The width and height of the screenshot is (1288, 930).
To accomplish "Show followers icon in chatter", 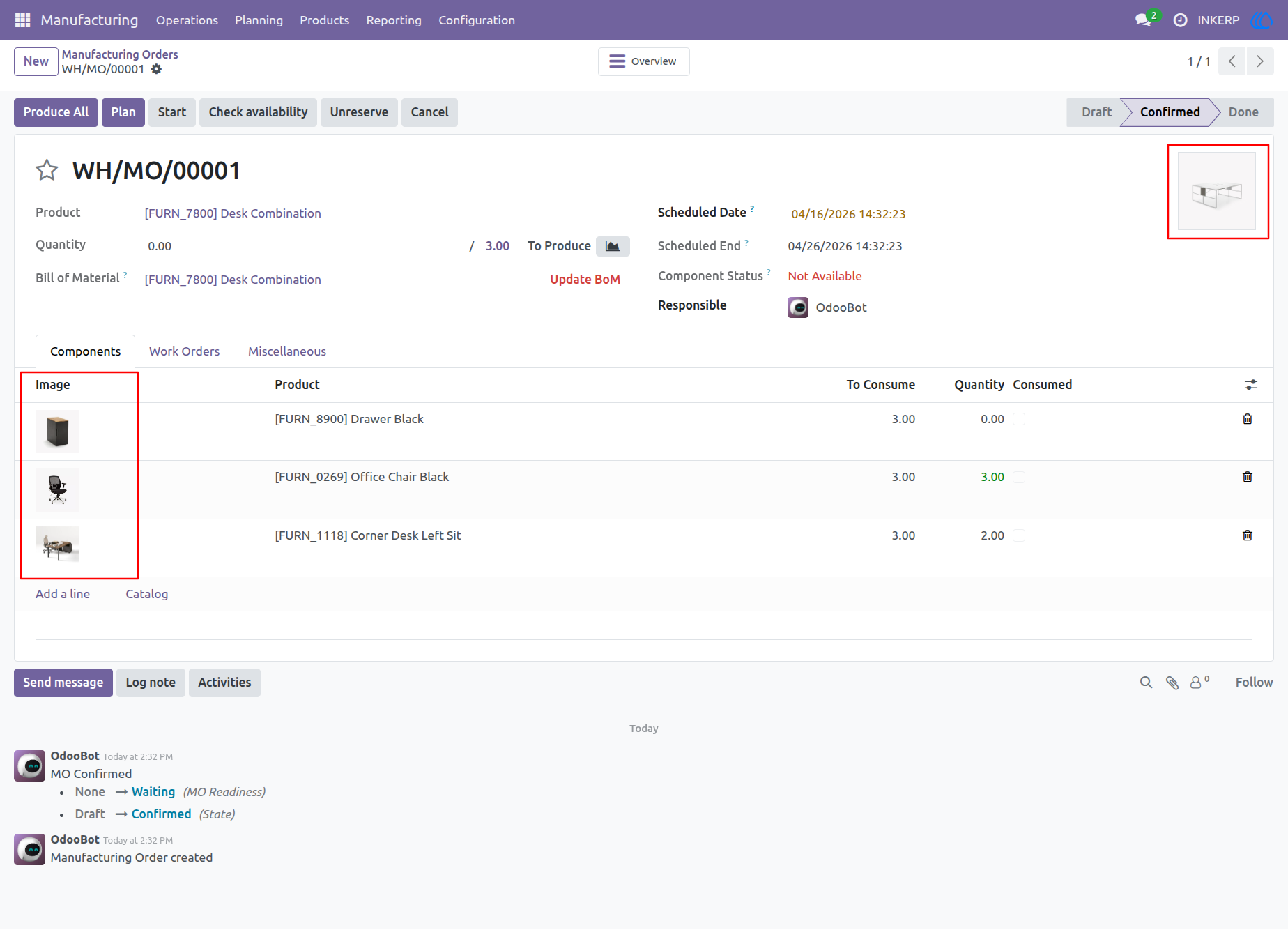I will pos(1199,683).
